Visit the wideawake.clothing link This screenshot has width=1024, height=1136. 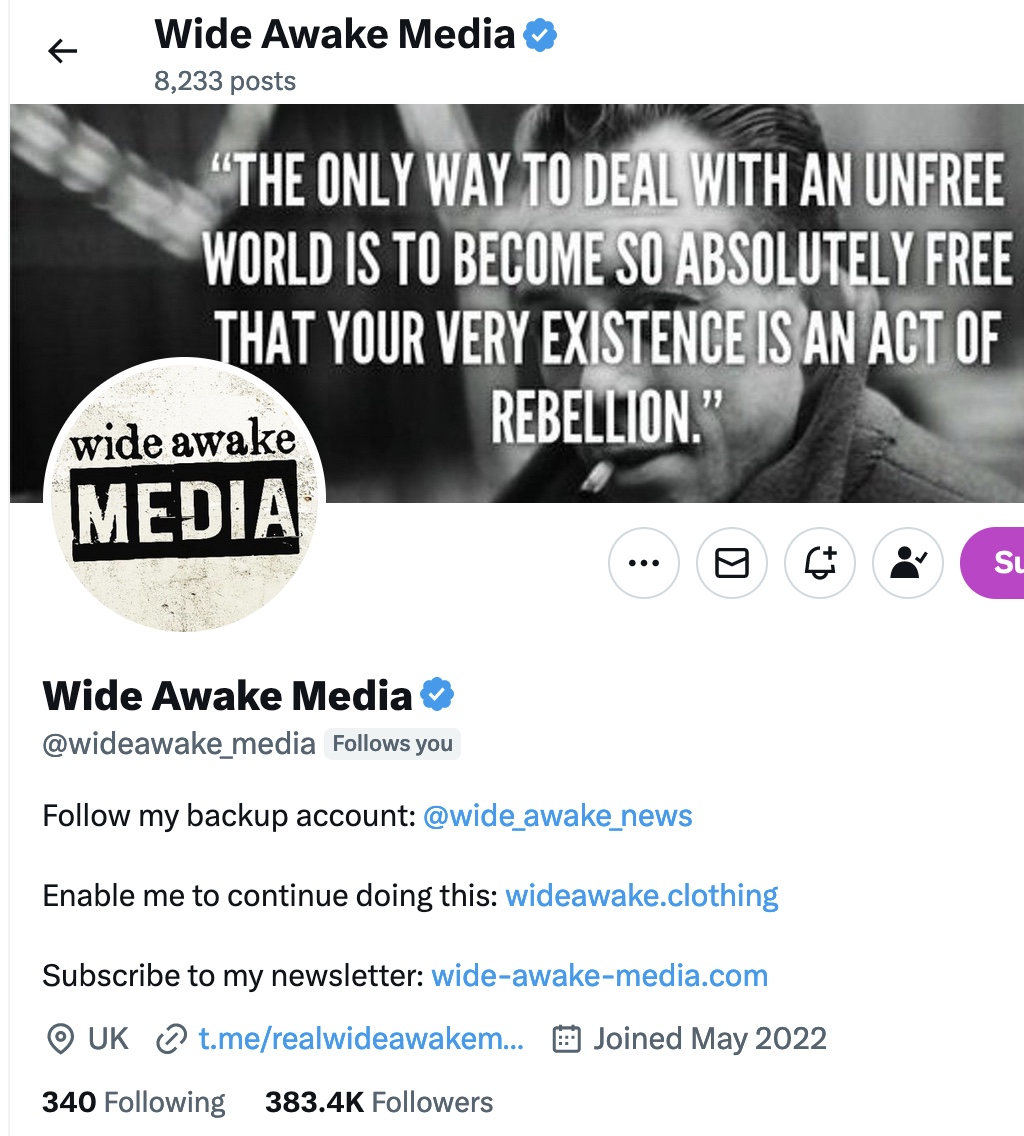pos(641,896)
